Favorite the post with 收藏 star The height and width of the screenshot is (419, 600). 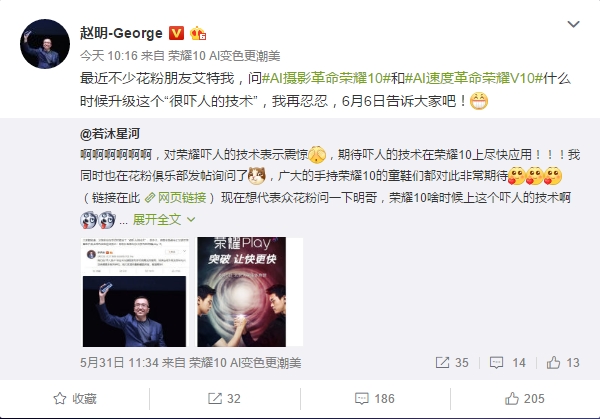tap(75, 399)
